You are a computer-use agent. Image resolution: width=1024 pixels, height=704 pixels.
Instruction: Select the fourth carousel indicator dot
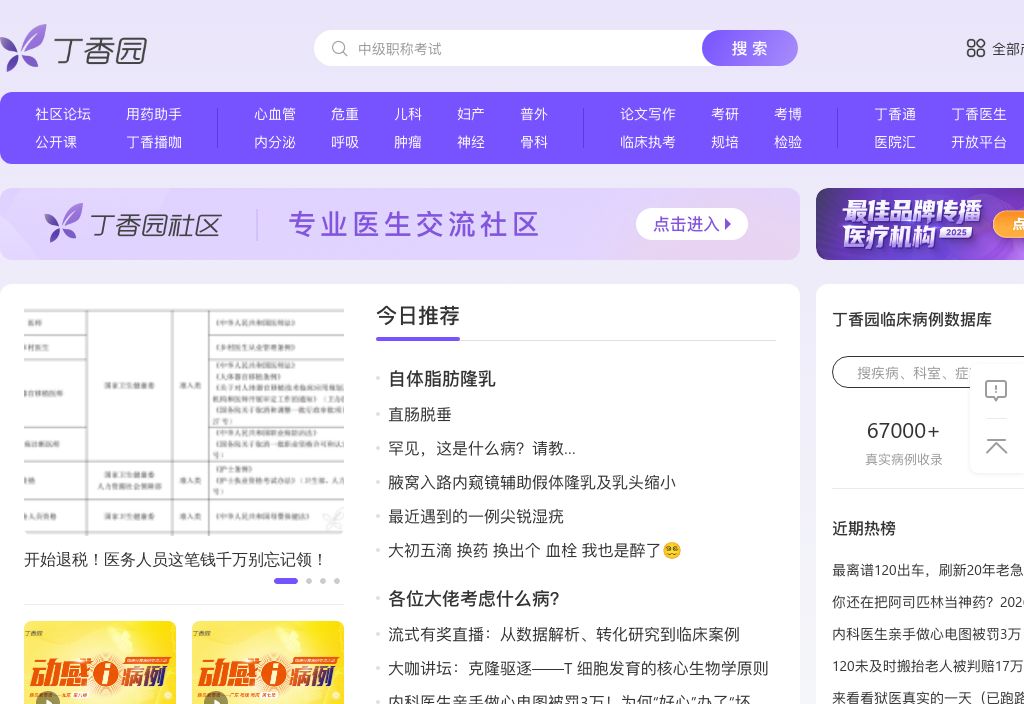pyautogui.click(x=337, y=581)
